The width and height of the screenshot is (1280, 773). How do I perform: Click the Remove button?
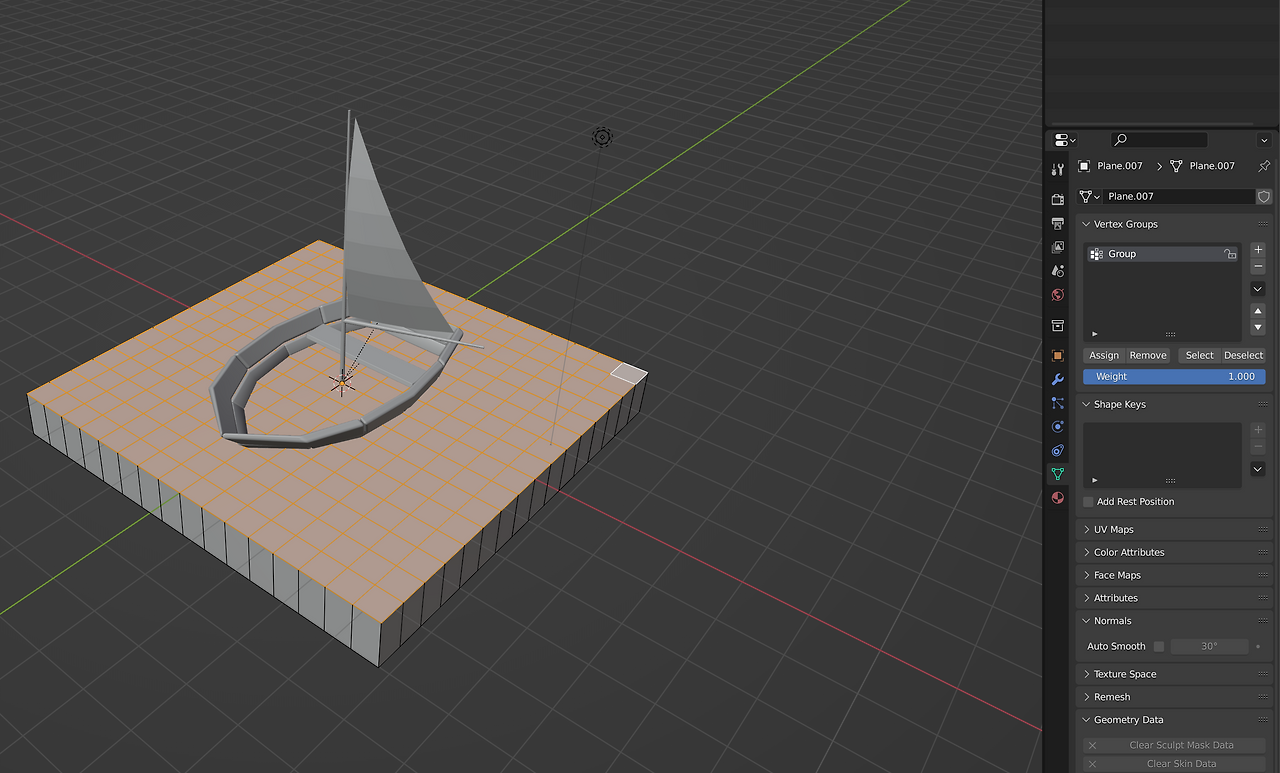pos(1148,355)
